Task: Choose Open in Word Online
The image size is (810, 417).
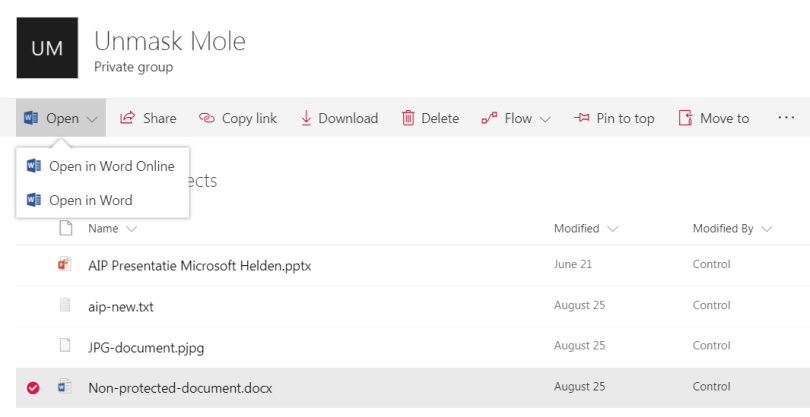Action: (111, 166)
